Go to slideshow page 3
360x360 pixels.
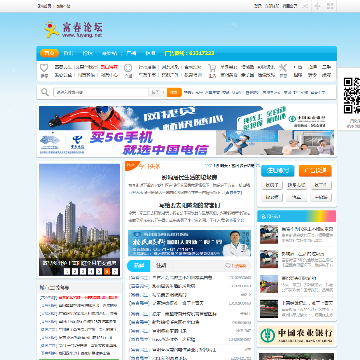point(83,271)
